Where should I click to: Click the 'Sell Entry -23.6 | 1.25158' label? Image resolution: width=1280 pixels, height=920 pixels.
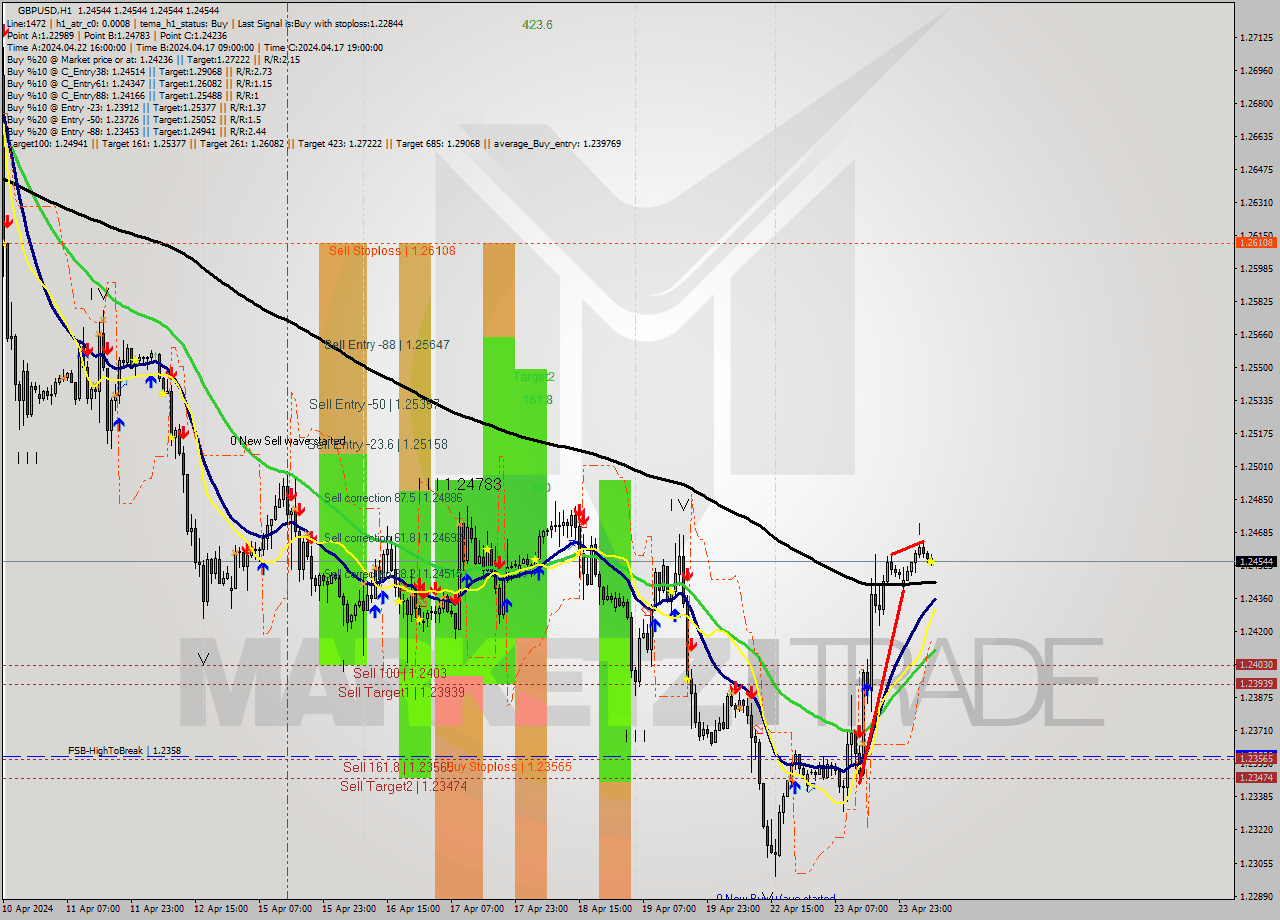coord(377,444)
